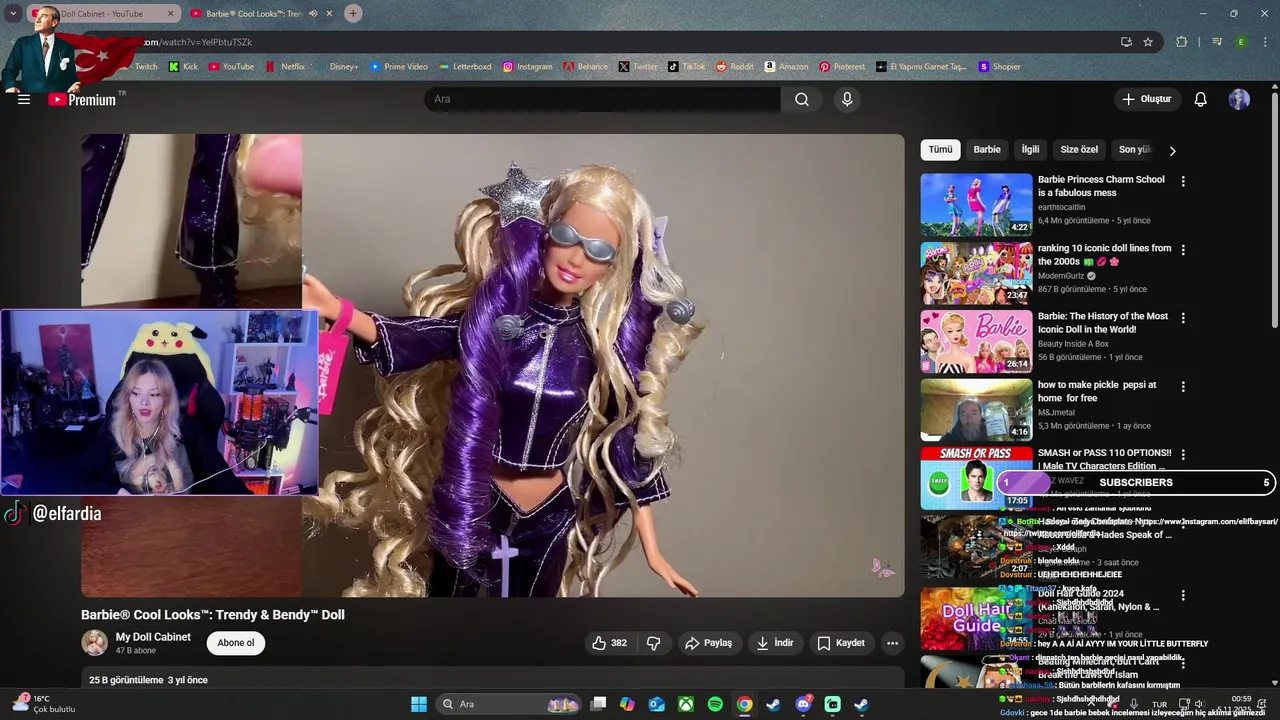This screenshot has width=1280, height=720.
Task: Open the YouTube hamburger guide menu
Action: [24, 99]
